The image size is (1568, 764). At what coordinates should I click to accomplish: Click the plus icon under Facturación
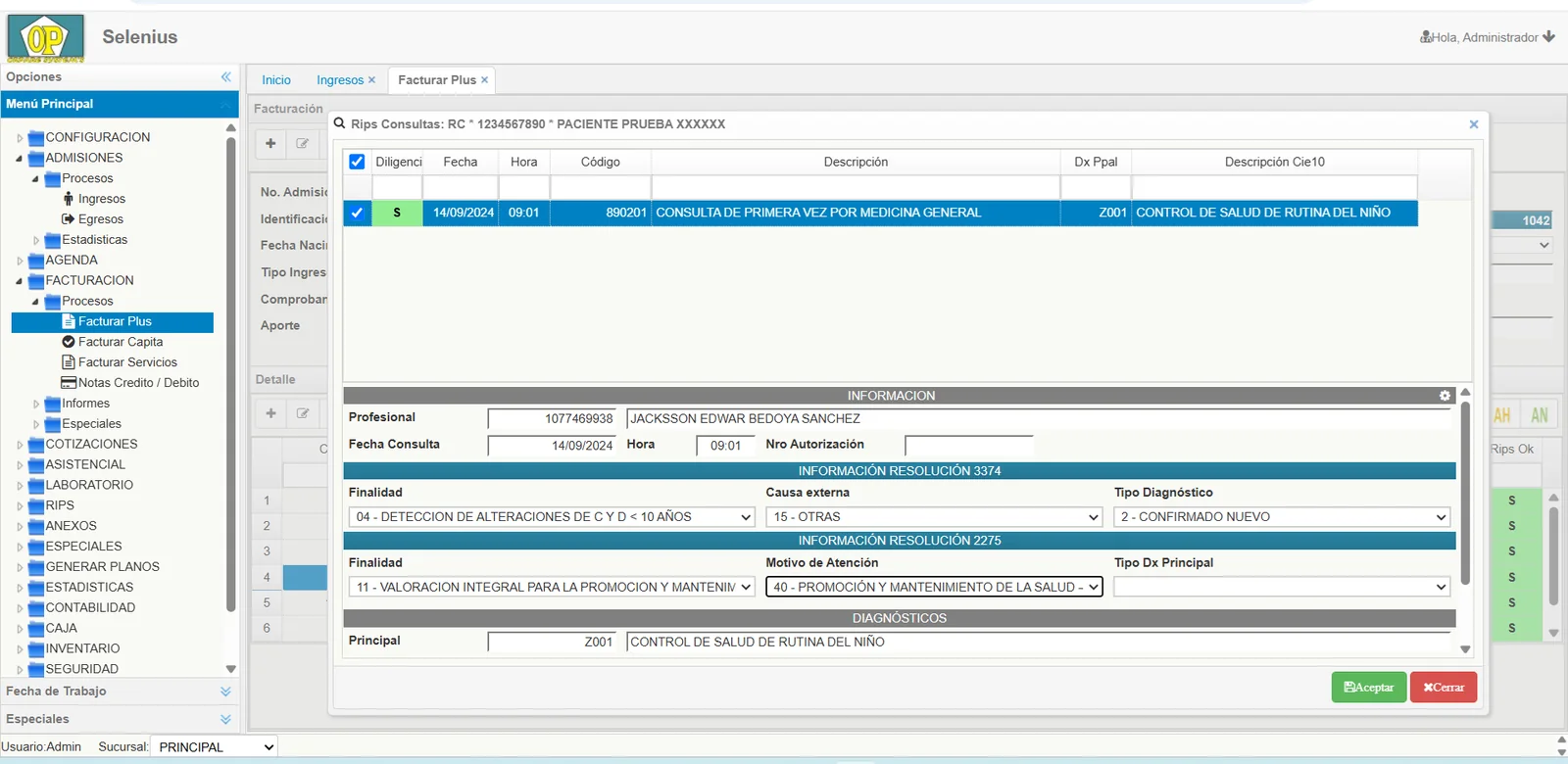[270, 143]
